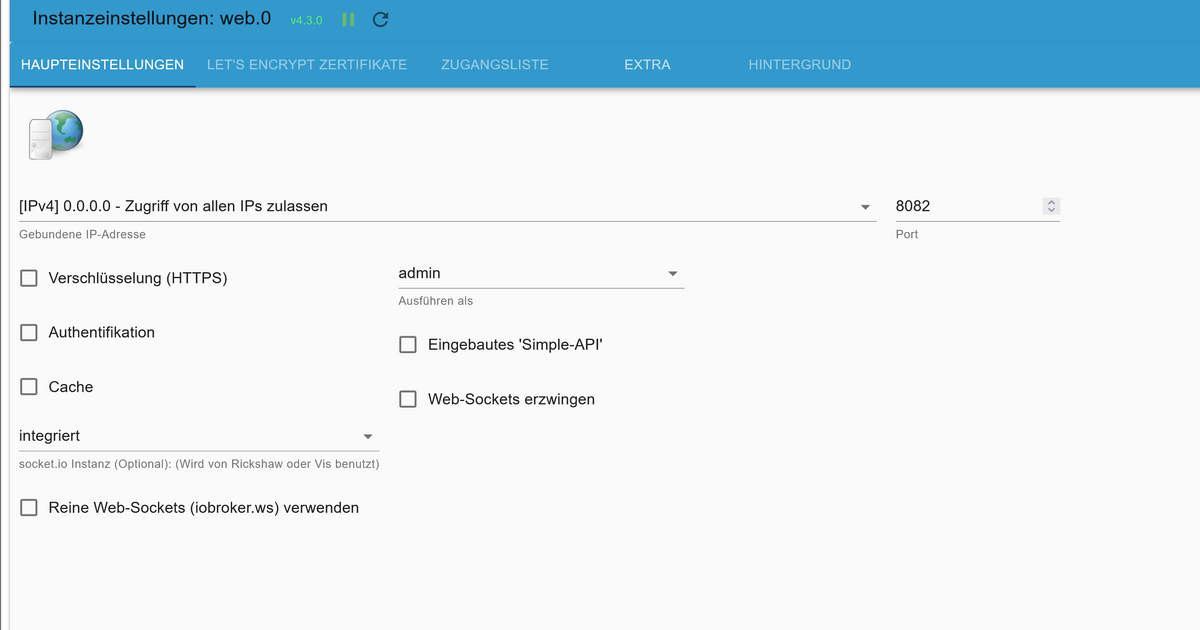Click the green pause instance icon
The height and width of the screenshot is (630, 1200).
pos(348,20)
